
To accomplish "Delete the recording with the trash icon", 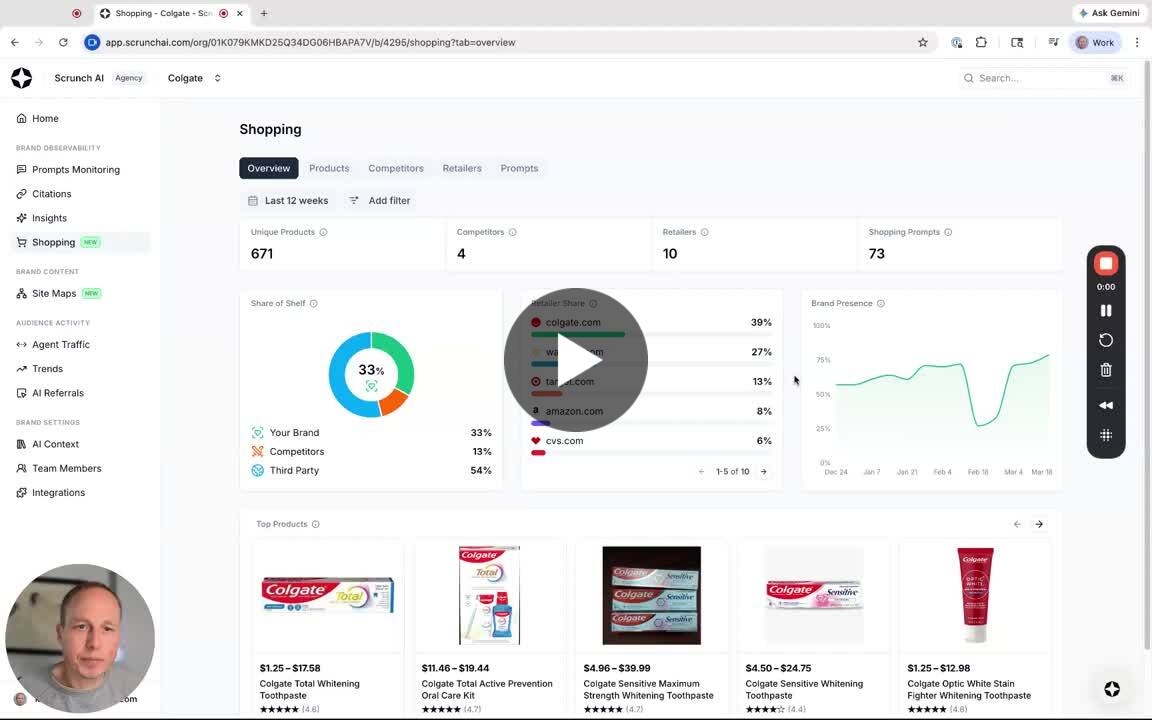I will 1106,370.
